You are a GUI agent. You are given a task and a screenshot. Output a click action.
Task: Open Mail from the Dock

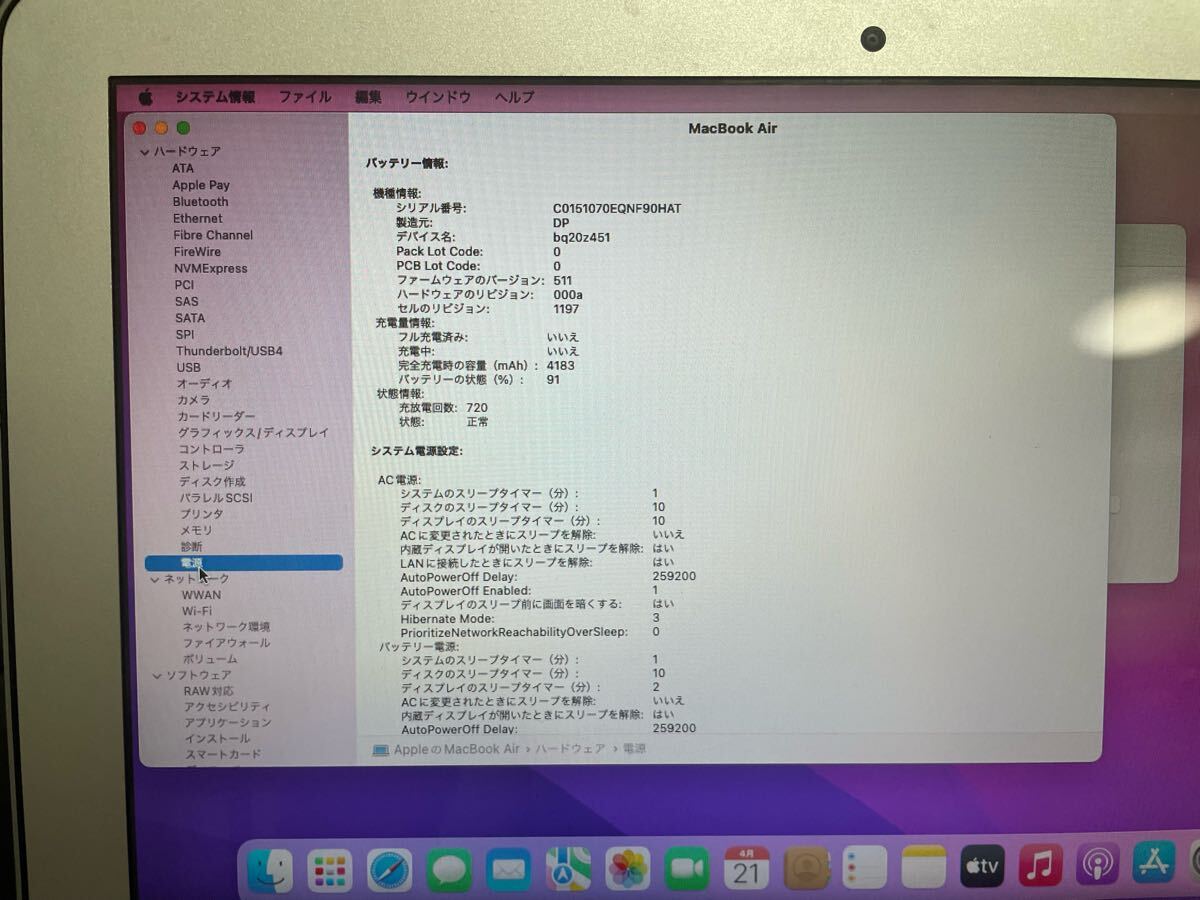(x=508, y=870)
